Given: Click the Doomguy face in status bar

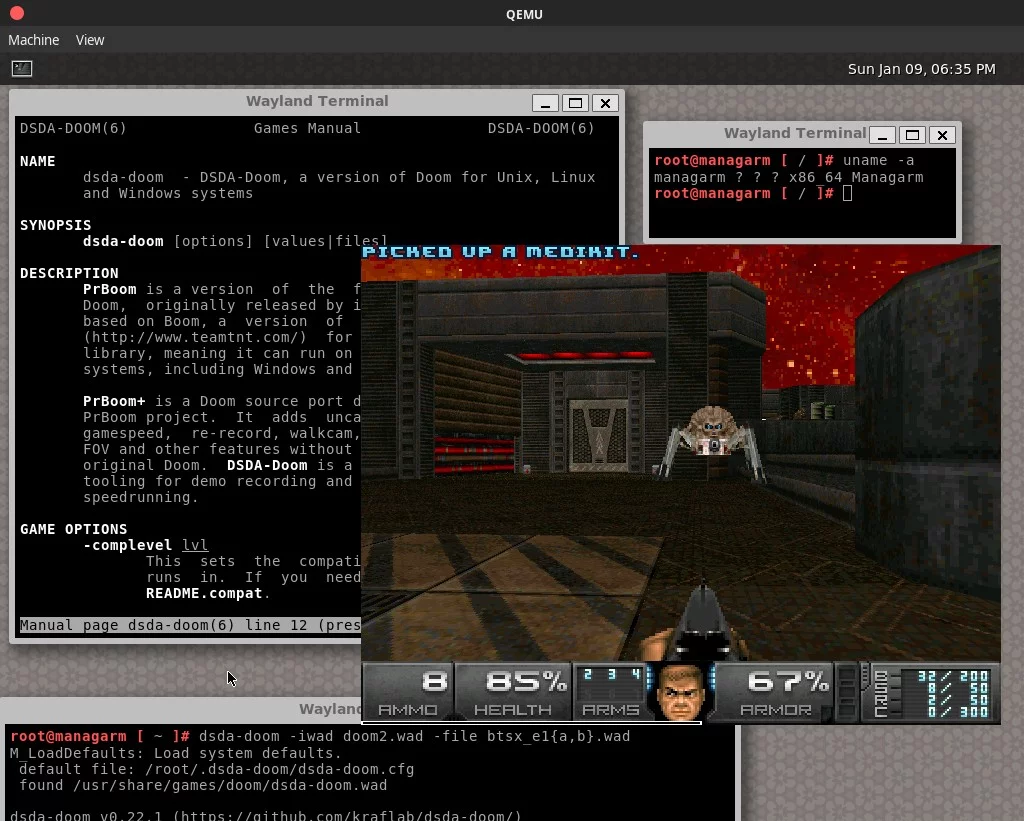Looking at the screenshot, I should point(679,692).
